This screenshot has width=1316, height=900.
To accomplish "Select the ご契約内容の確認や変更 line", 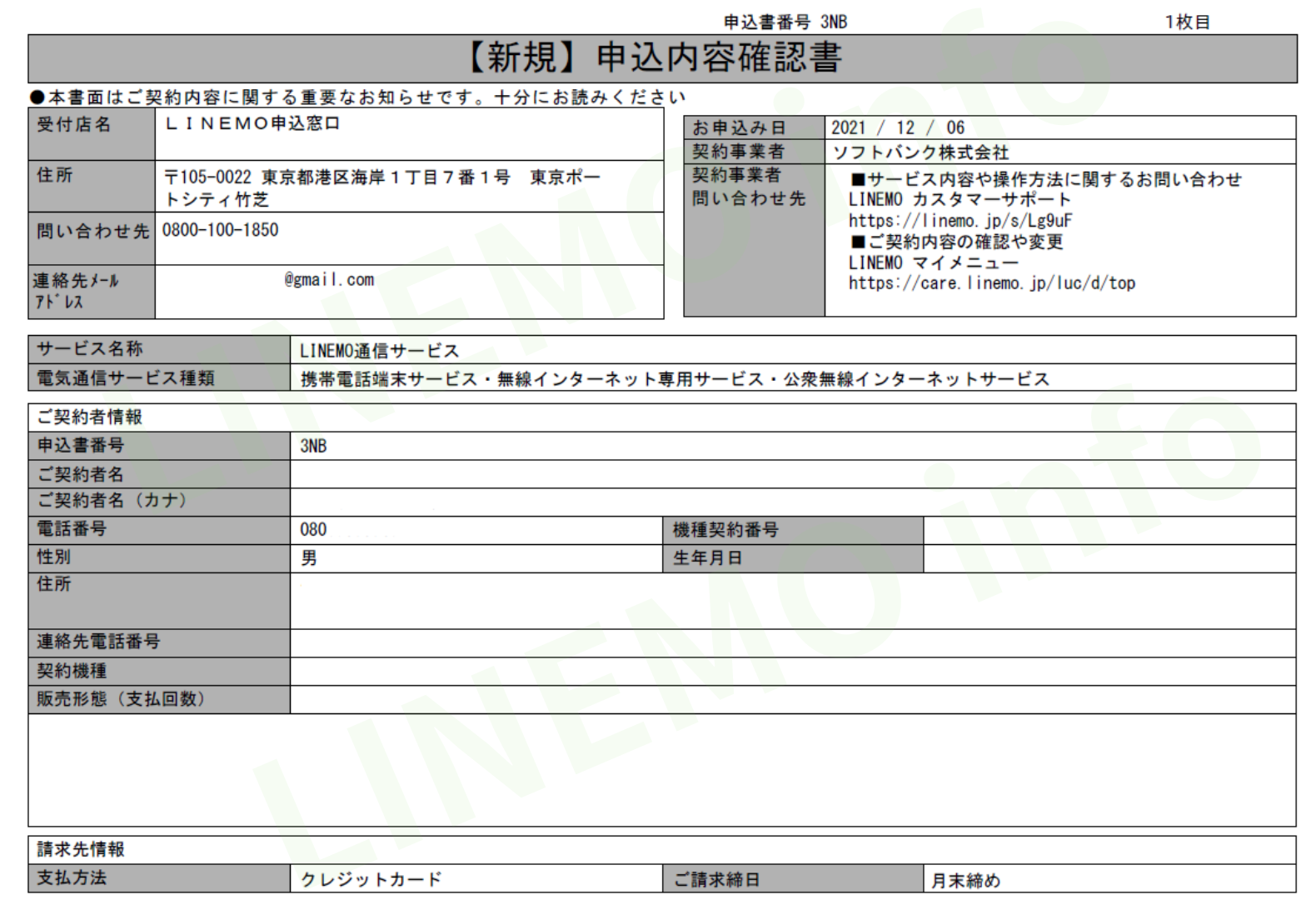I will 957,242.
